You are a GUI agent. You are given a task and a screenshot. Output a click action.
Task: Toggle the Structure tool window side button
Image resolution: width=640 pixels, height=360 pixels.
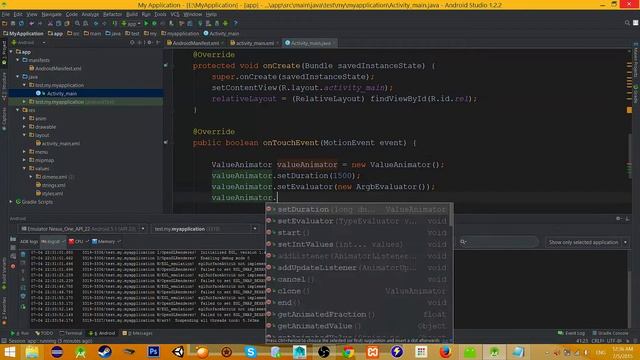4,86
